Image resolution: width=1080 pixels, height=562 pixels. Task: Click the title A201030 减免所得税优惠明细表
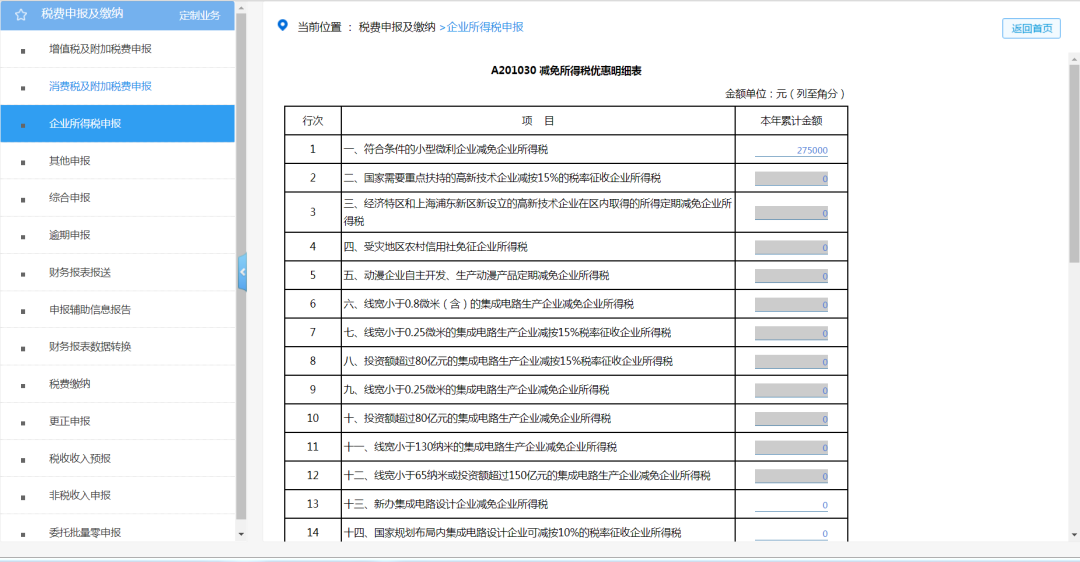(x=566, y=70)
